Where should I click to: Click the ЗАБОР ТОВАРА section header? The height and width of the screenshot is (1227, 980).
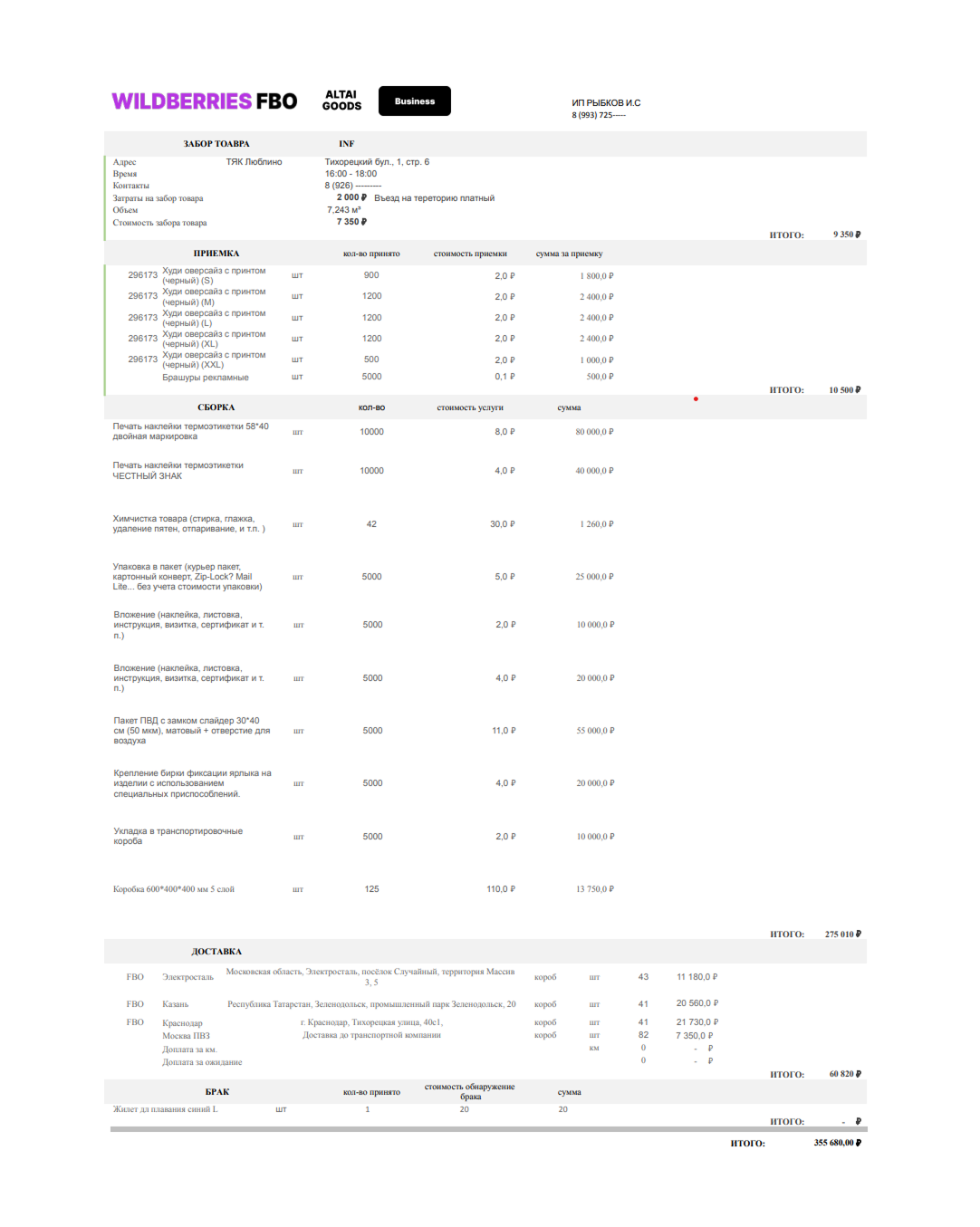pyautogui.click(x=216, y=144)
